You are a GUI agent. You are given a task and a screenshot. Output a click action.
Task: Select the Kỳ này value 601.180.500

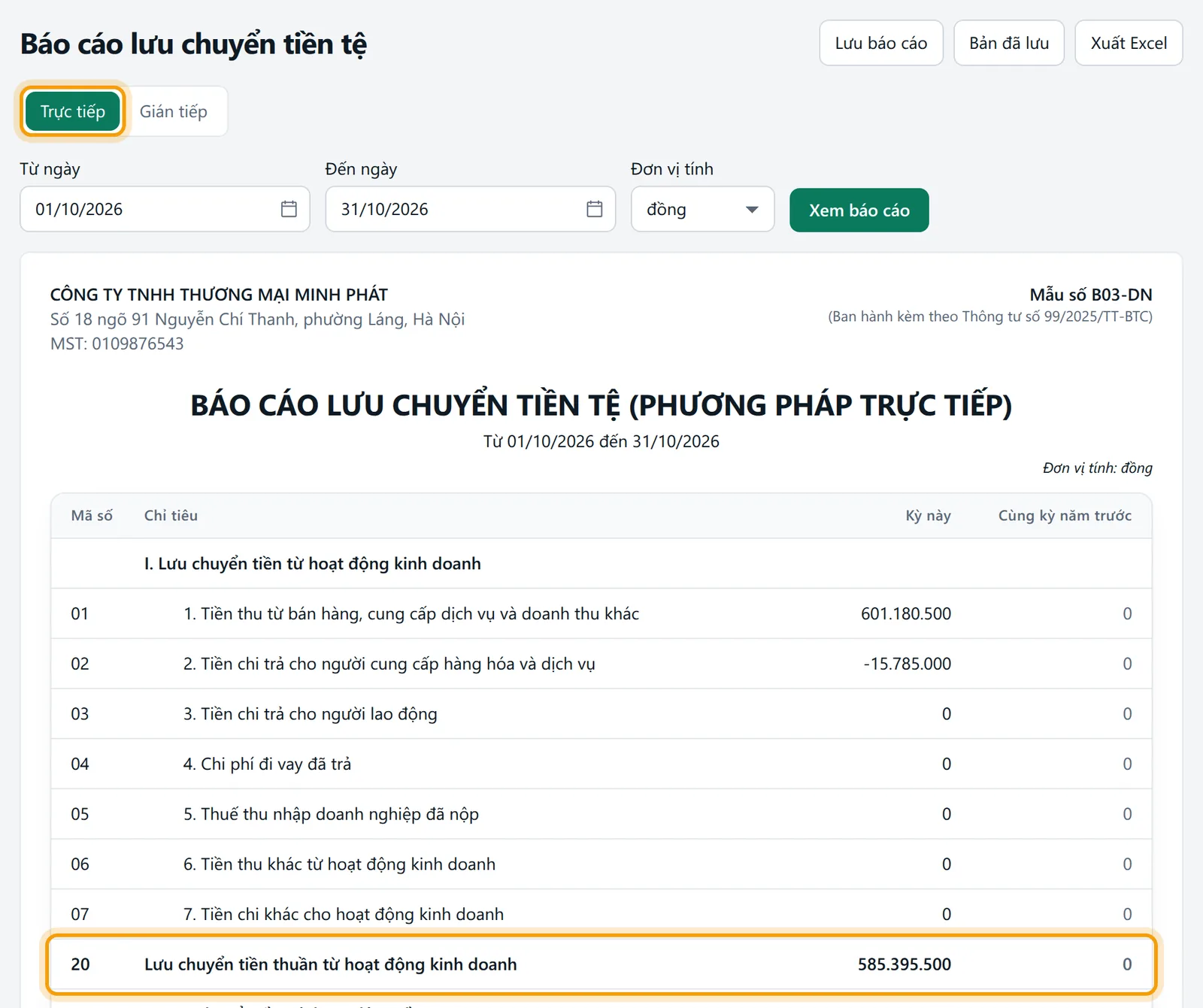tap(906, 613)
